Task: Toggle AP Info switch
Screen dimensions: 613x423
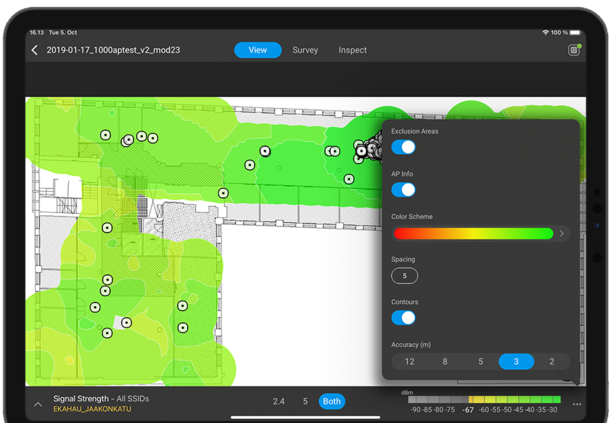Action: click(x=403, y=190)
